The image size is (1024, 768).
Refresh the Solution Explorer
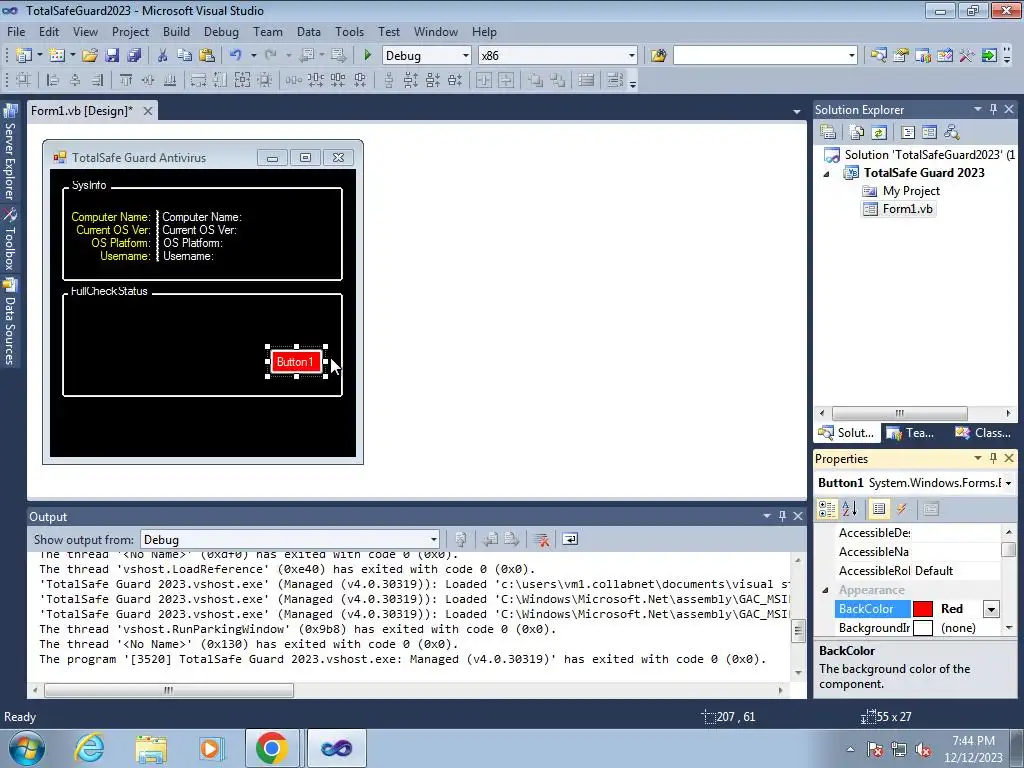[x=879, y=133]
